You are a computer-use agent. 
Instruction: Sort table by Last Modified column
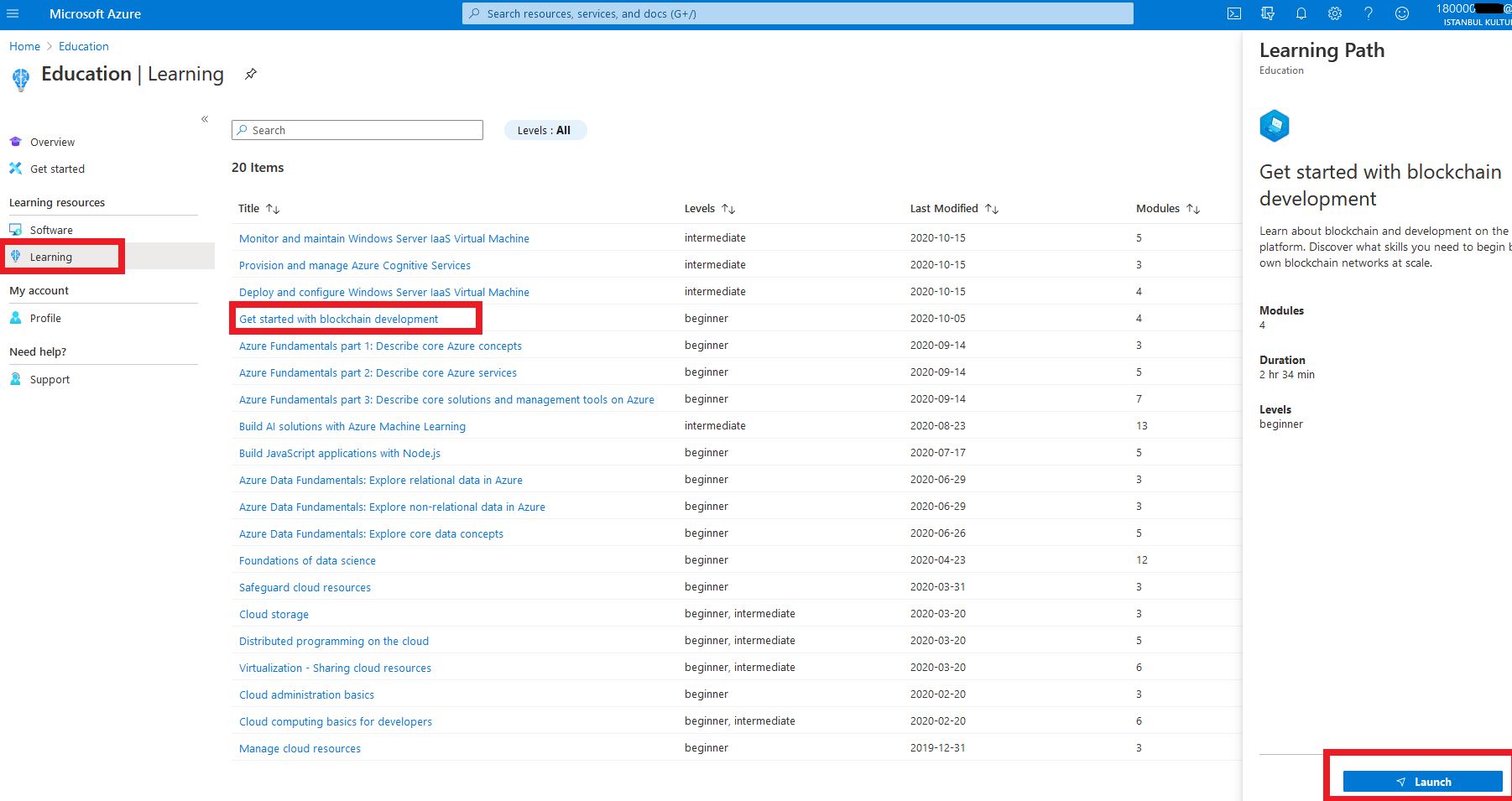click(954, 208)
